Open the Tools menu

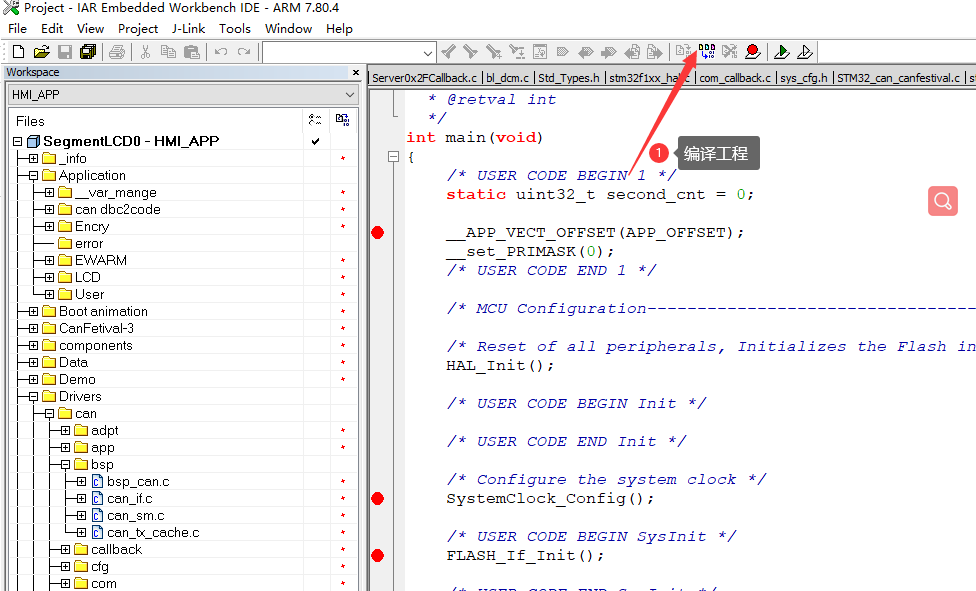click(235, 29)
